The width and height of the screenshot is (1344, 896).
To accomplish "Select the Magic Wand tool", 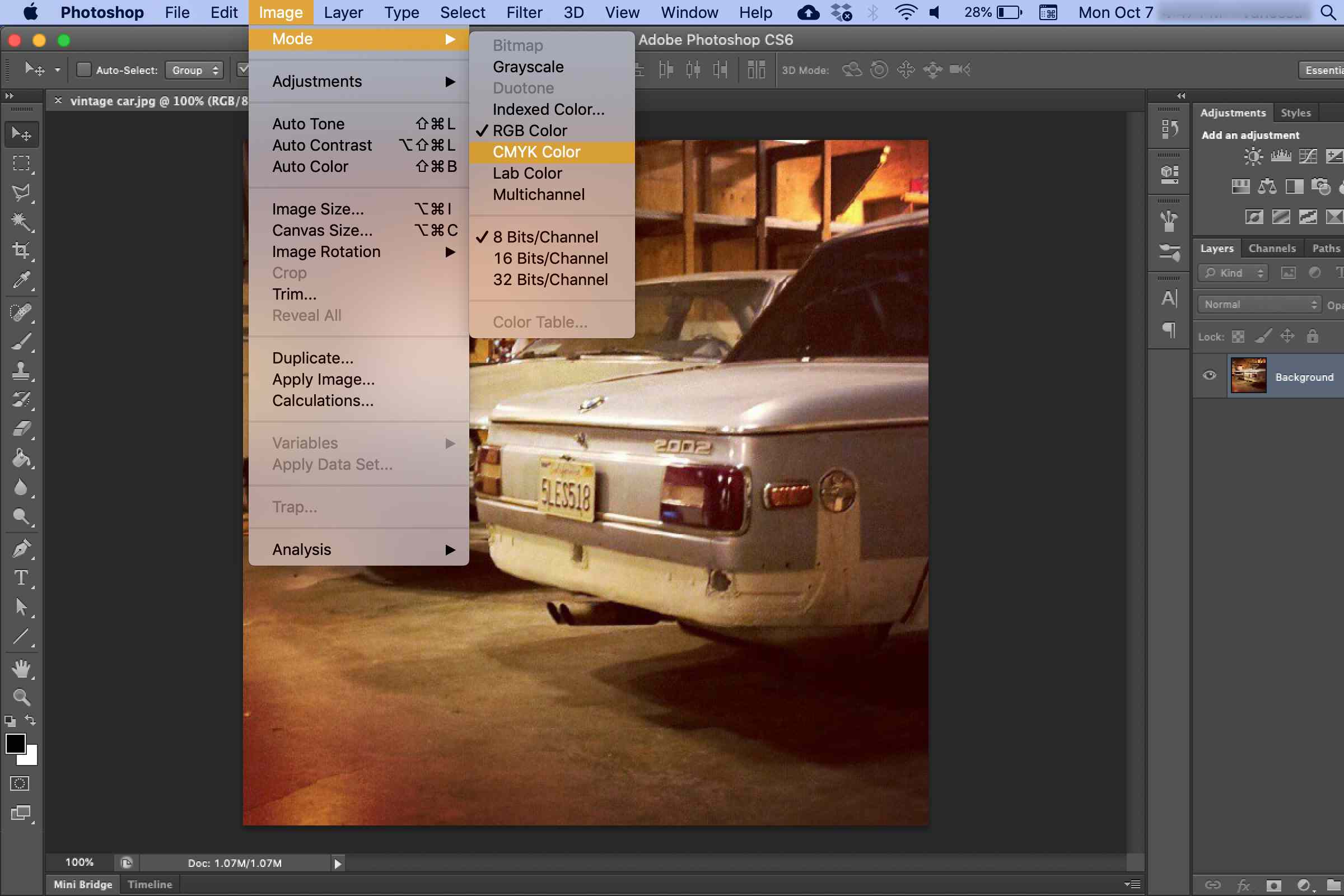I will [22, 221].
